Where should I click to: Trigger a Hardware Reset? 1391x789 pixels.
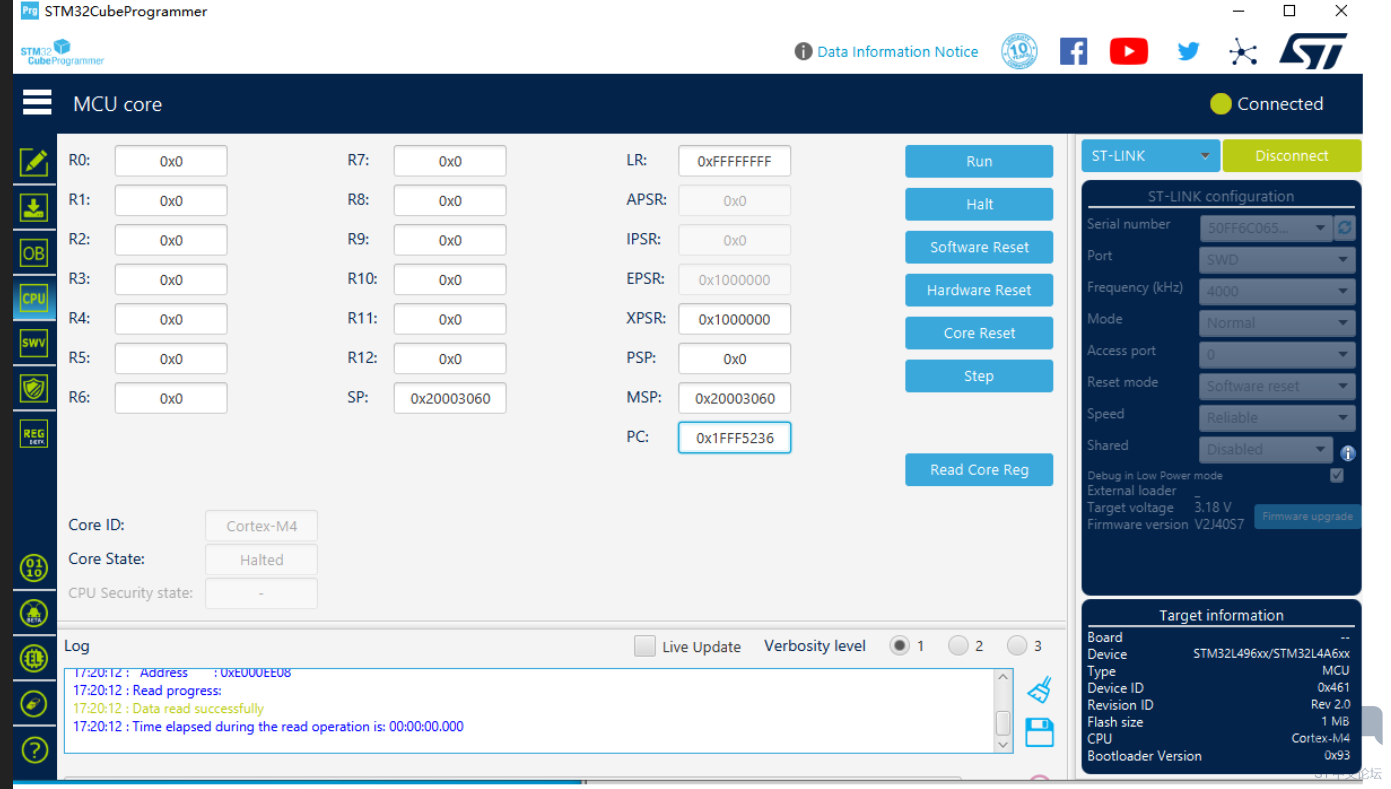point(979,290)
